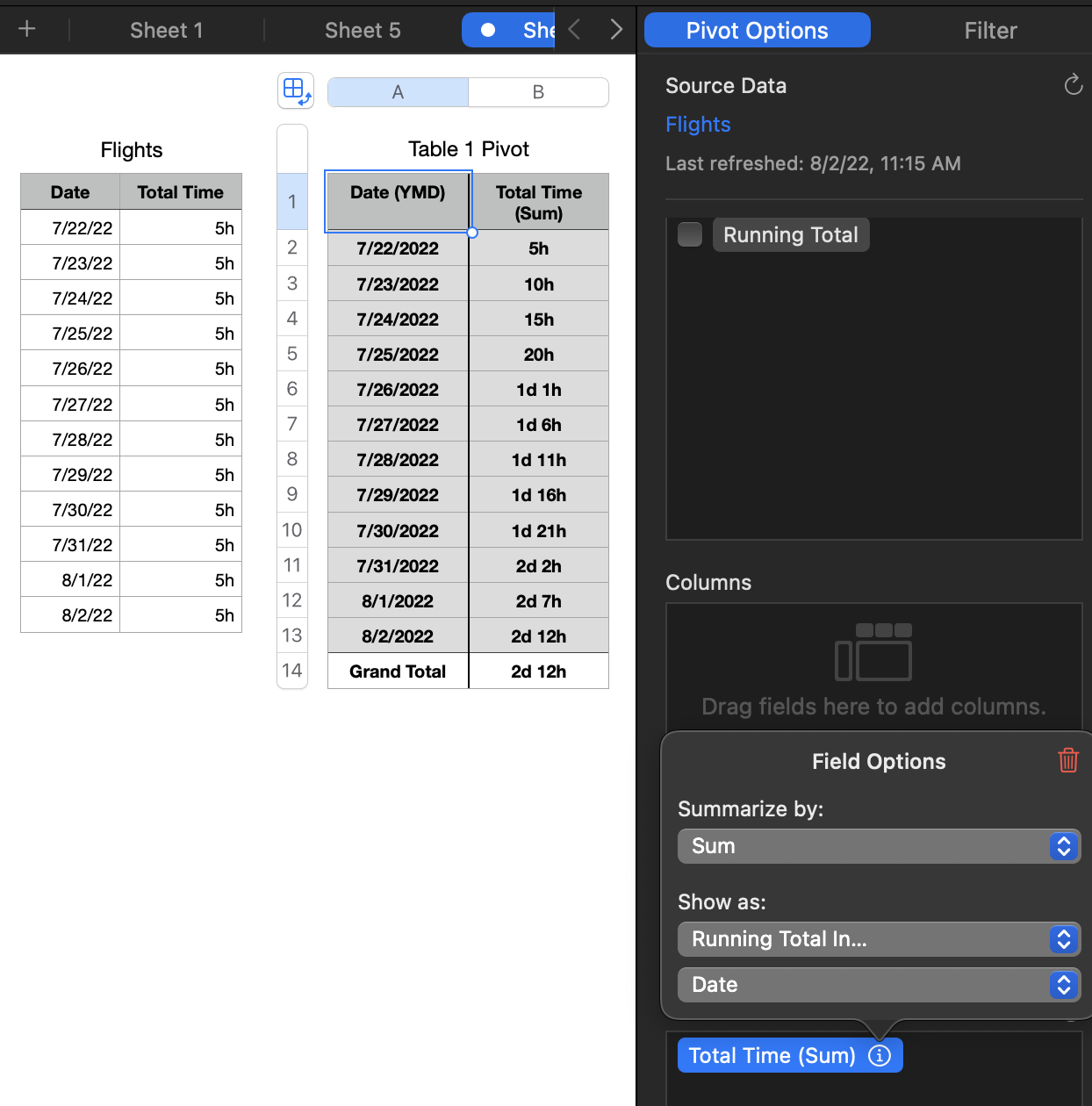This screenshot has height=1106, width=1092.
Task: Click the 7/22/22 cell in Flights
Action: 70,228
